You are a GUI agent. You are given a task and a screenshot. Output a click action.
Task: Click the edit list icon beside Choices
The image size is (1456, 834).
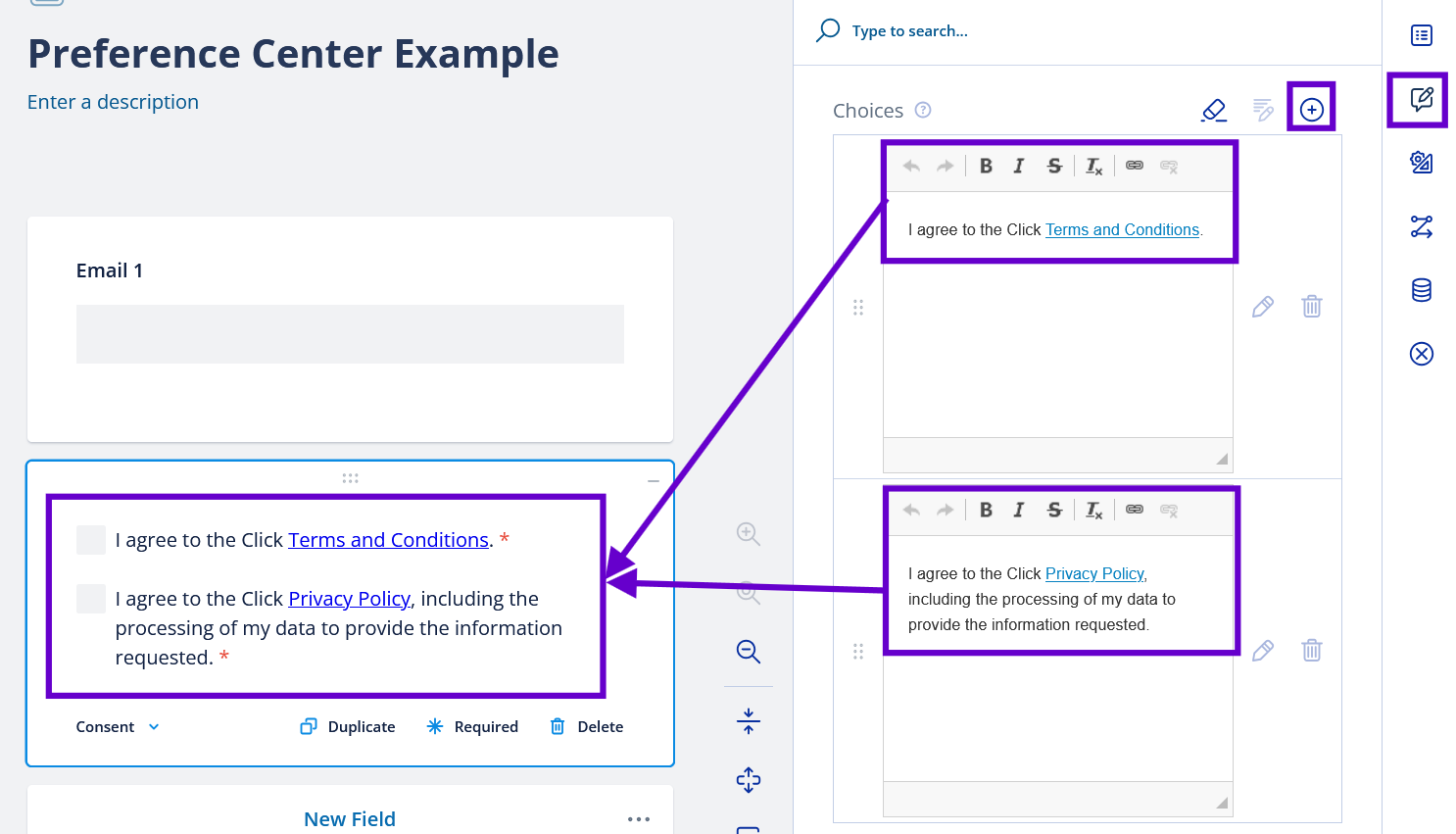point(1263,110)
